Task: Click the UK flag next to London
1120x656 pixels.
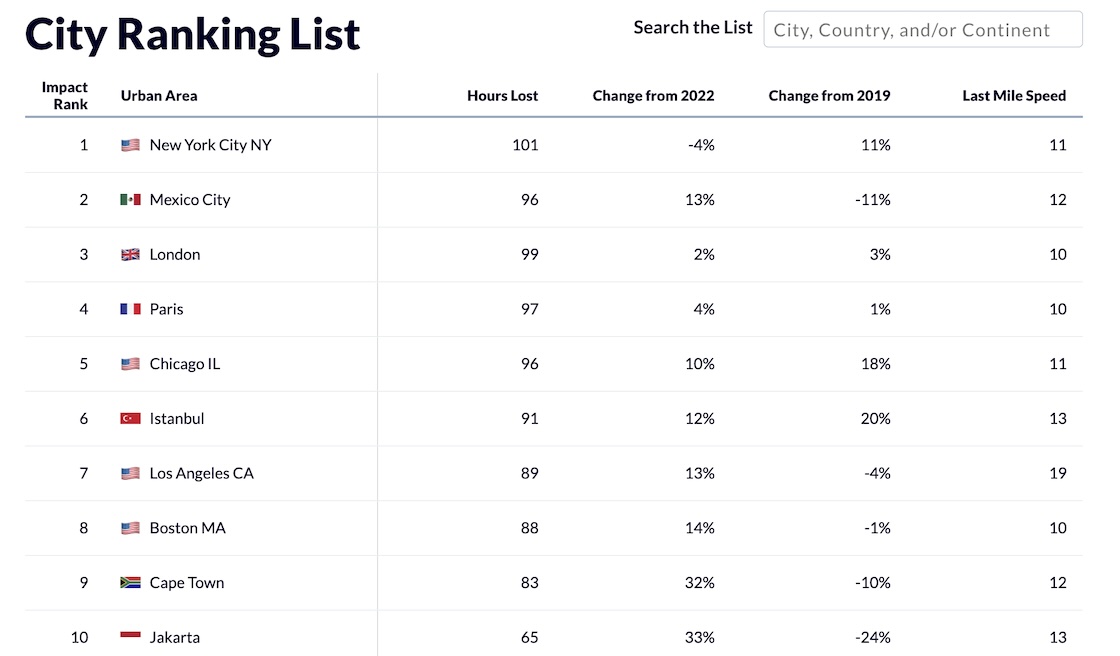Action: click(x=130, y=255)
